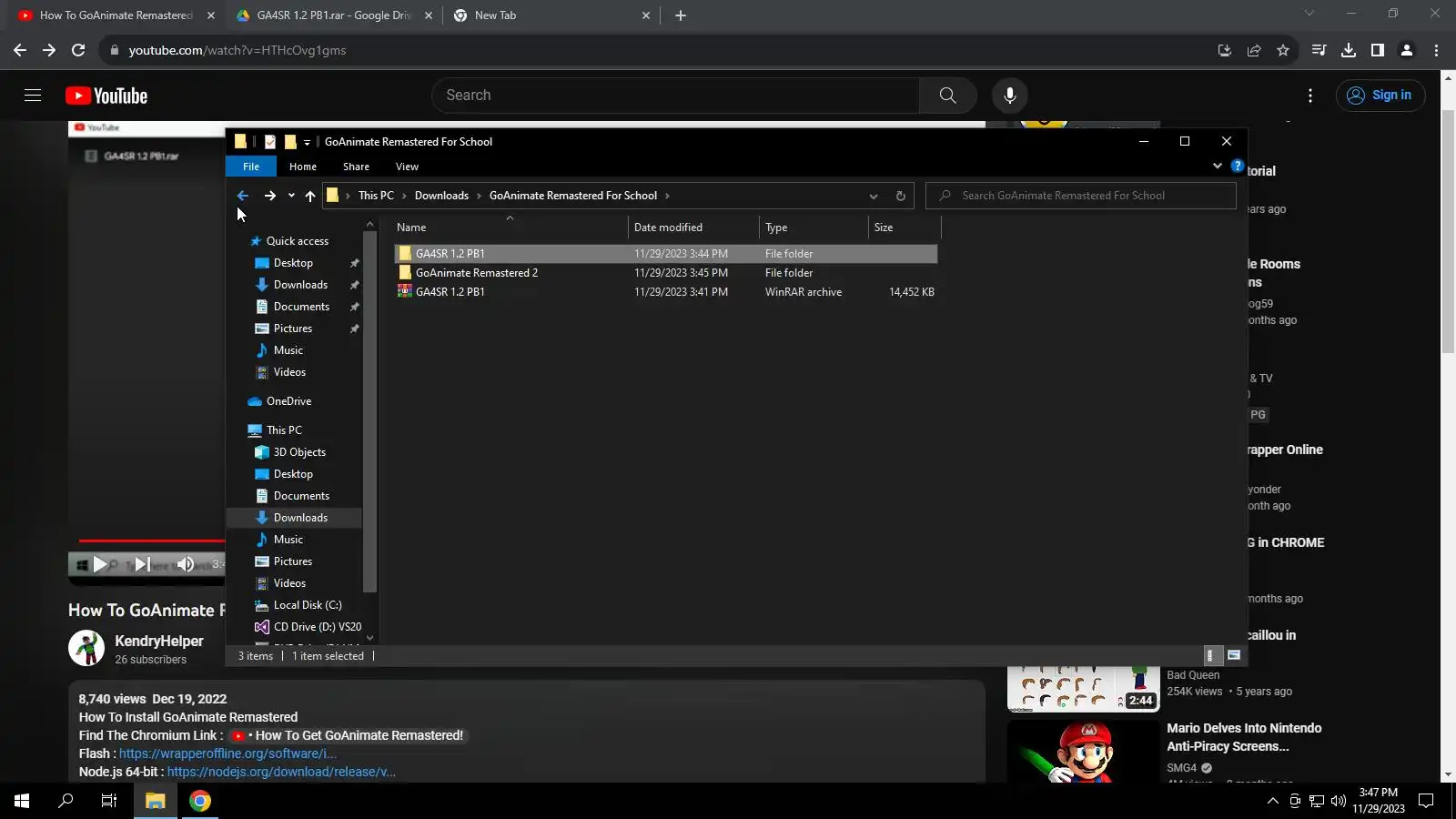Click the Sign in button on YouTube
This screenshot has height=819, width=1456.
(1380, 96)
